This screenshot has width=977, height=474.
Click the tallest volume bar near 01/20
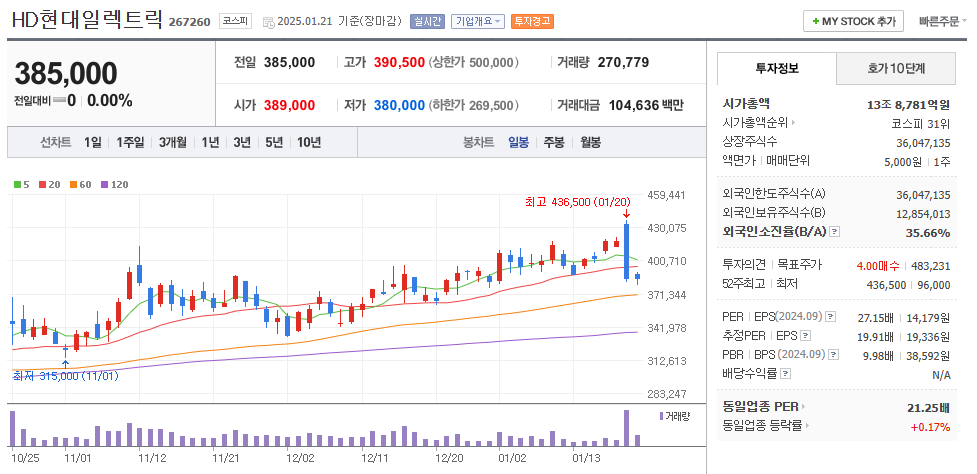pyautogui.click(x=626, y=428)
